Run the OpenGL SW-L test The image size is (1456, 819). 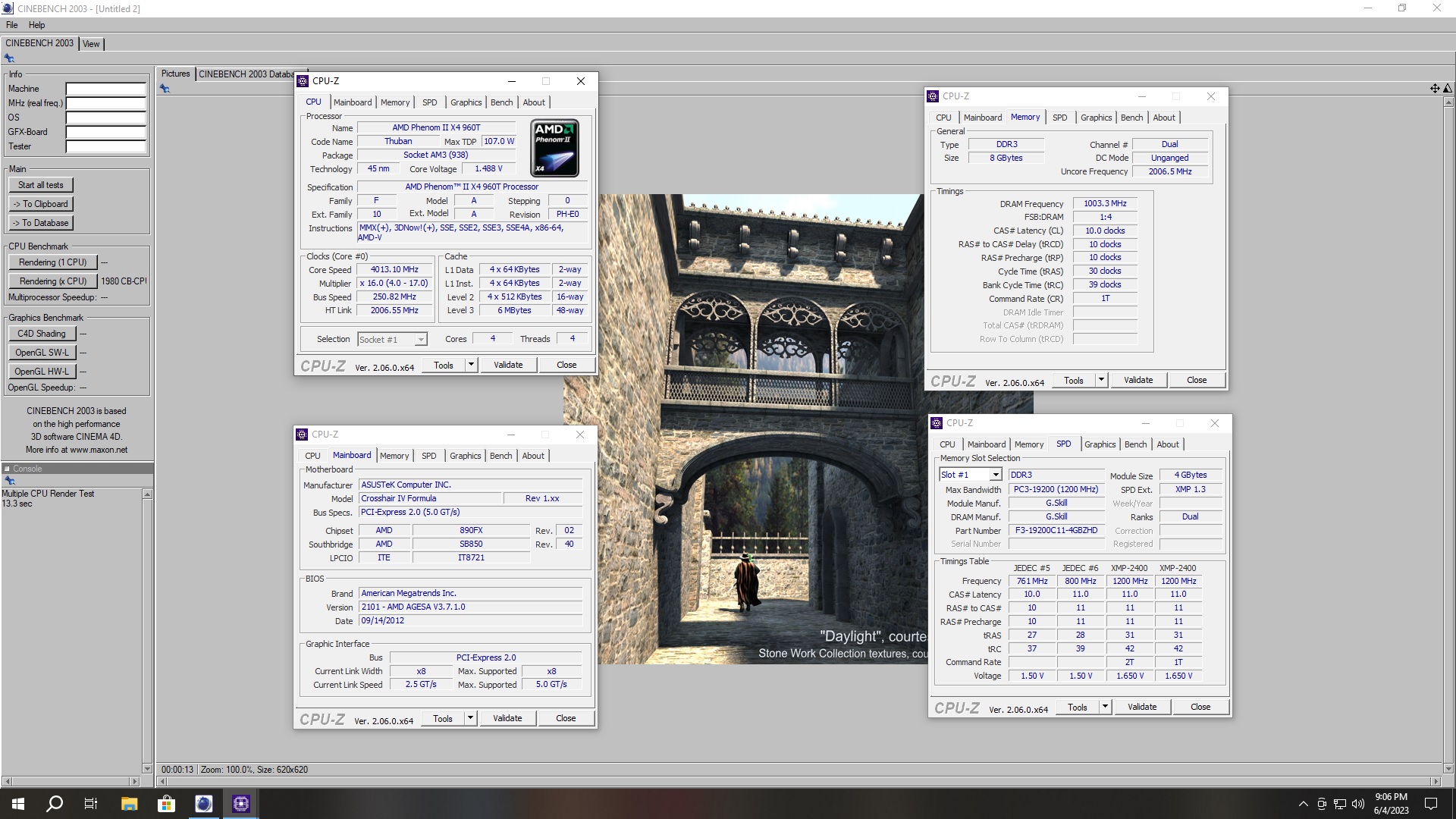(42, 353)
